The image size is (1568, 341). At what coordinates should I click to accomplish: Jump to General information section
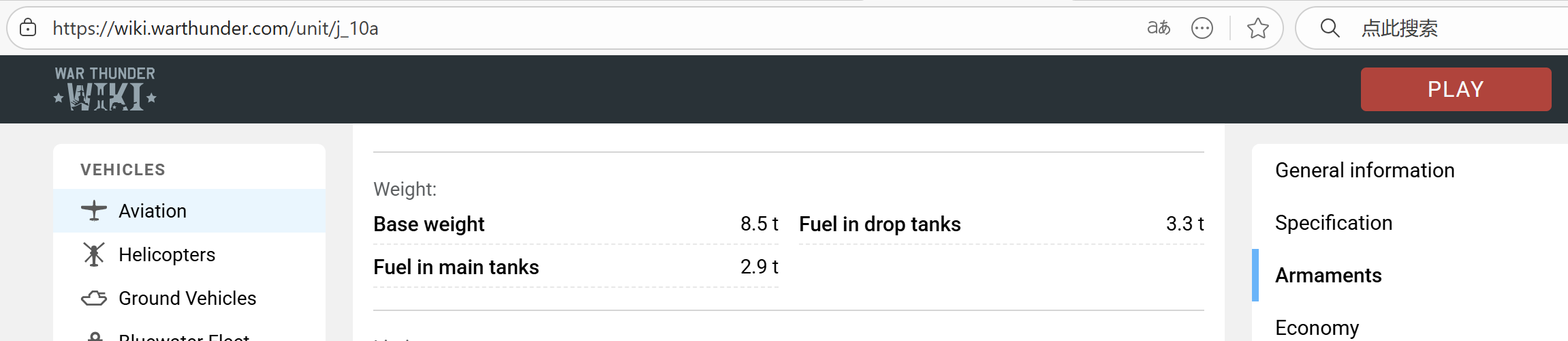[1364, 170]
